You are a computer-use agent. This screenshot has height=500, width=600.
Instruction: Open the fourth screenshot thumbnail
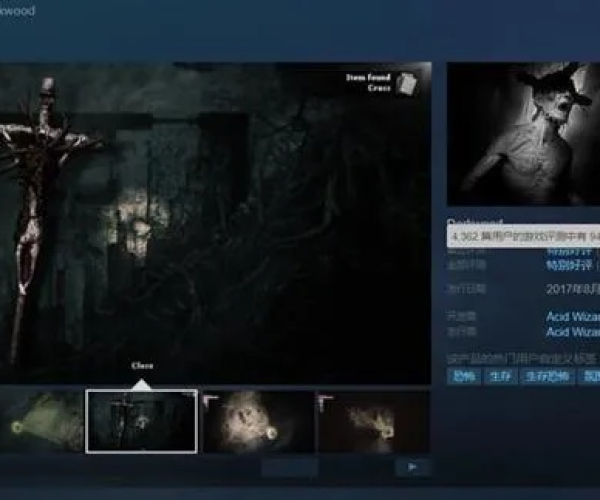click(372, 421)
